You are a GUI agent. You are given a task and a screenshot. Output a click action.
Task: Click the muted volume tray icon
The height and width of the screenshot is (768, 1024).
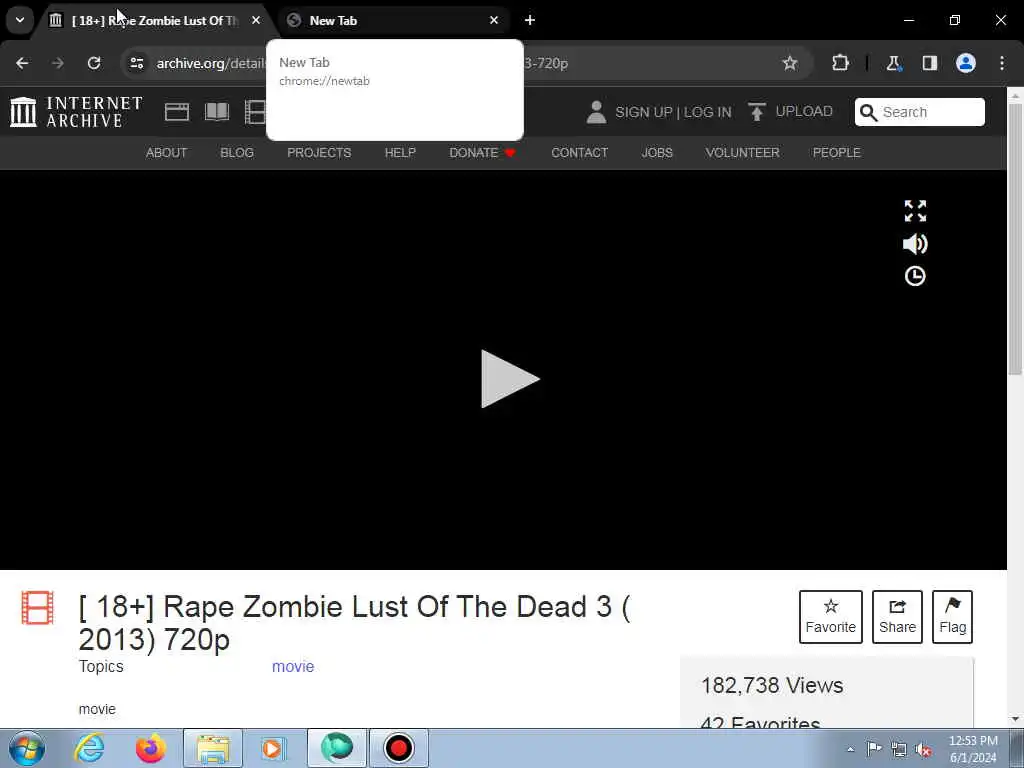click(x=923, y=749)
